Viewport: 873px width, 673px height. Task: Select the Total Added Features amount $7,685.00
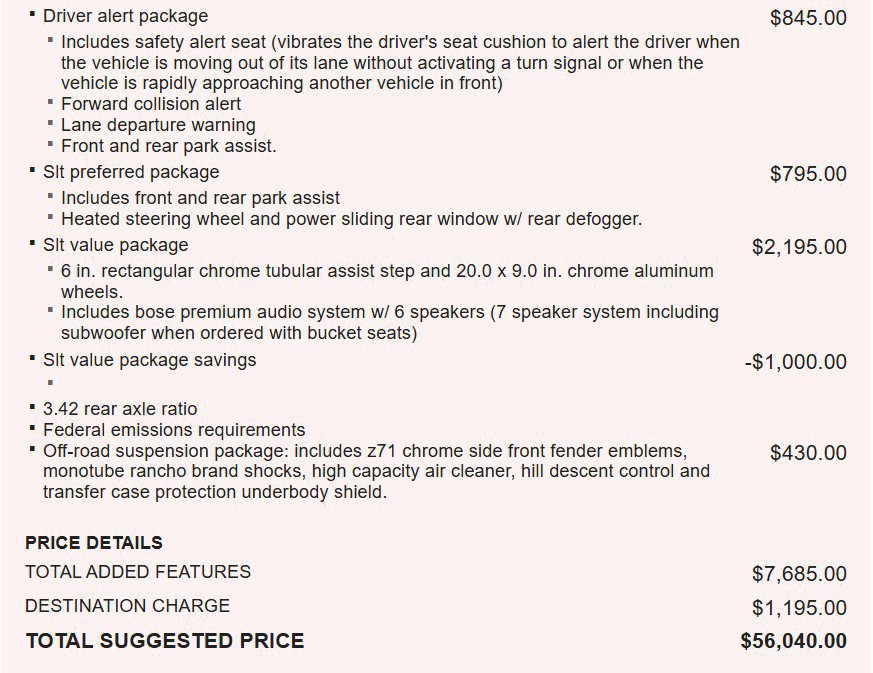[x=800, y=574]
